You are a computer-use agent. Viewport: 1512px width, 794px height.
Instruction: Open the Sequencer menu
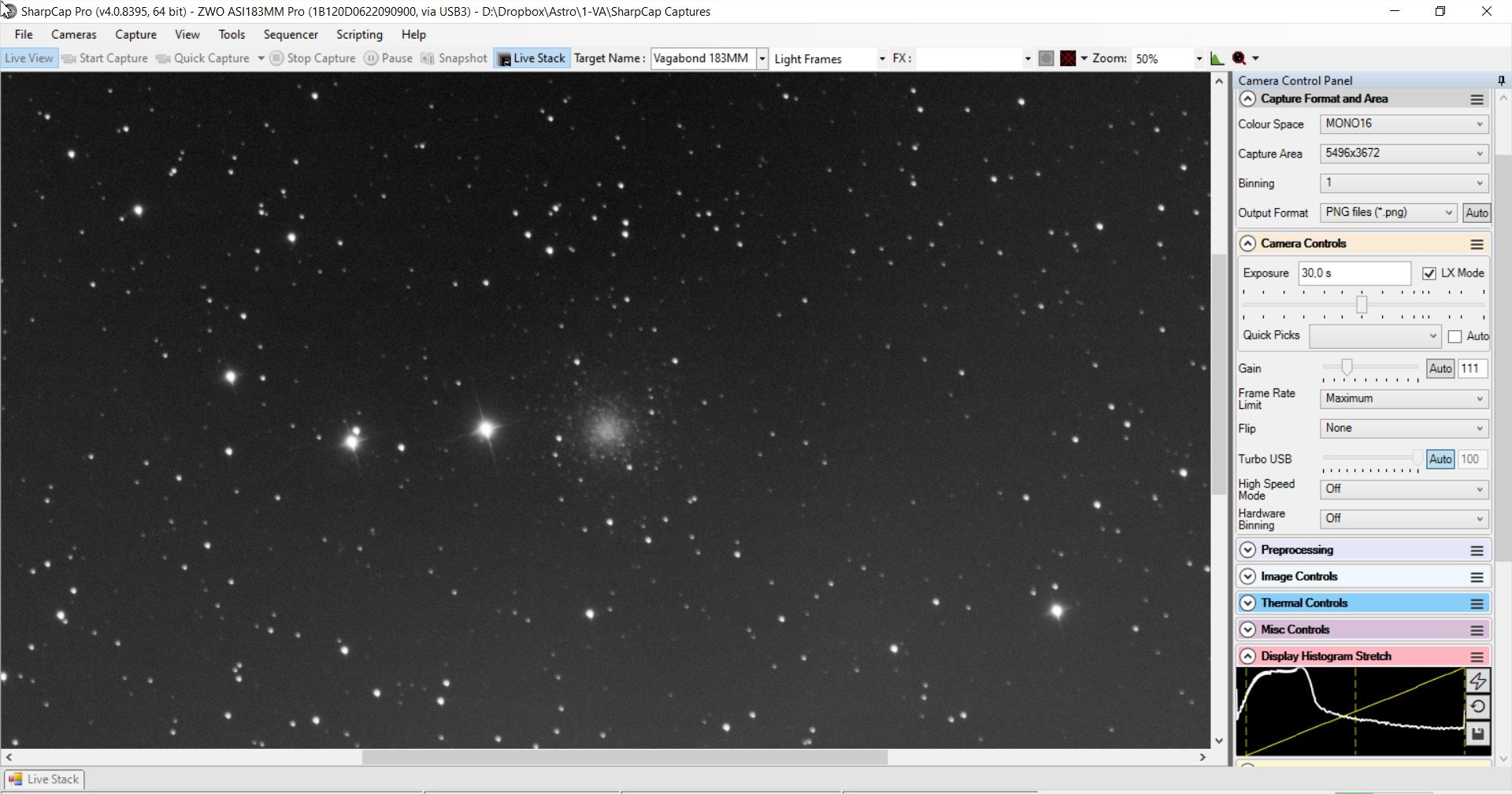click(x=291, y=35)
